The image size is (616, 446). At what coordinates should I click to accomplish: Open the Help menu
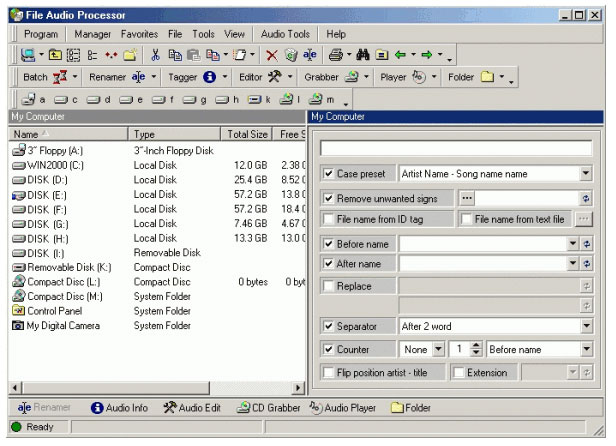pyautogui.click(x=336, y=34)
